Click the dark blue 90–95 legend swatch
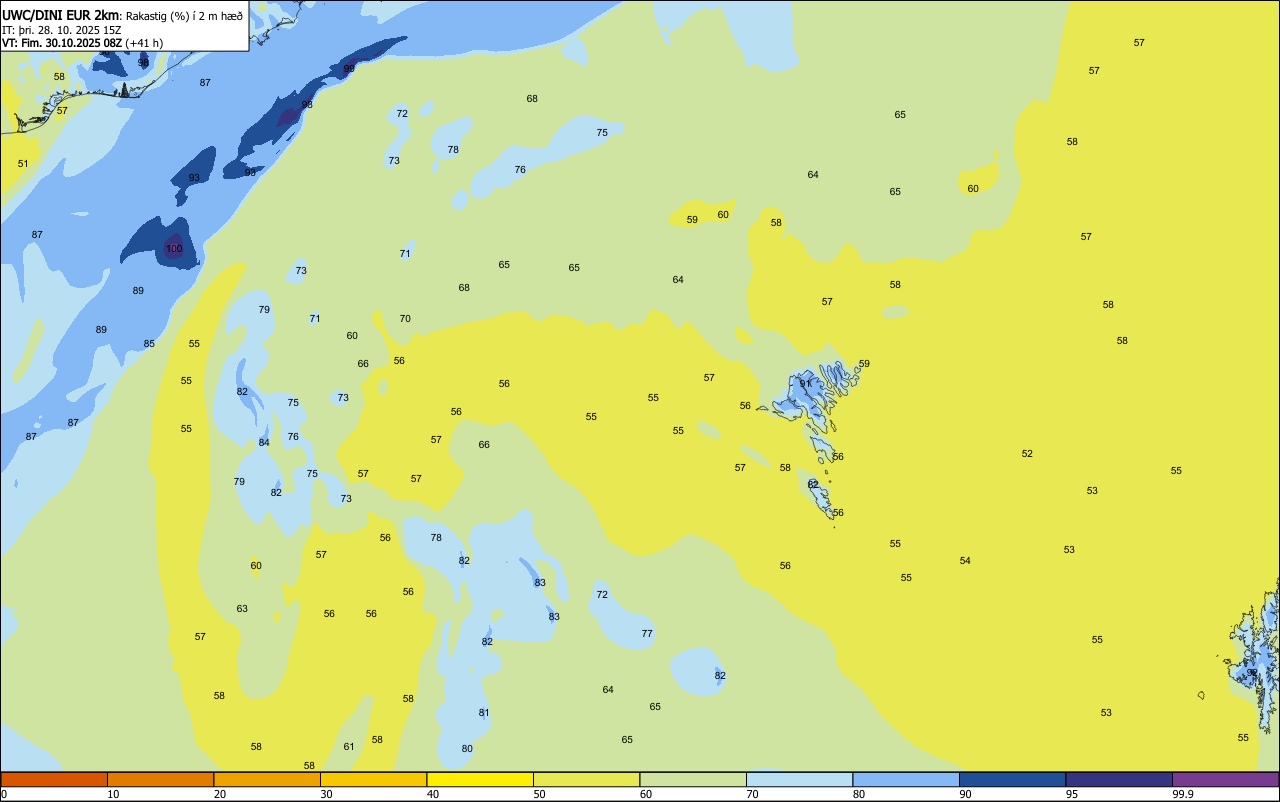This screenshot has height=802, width=1280. pos(1012,779)
